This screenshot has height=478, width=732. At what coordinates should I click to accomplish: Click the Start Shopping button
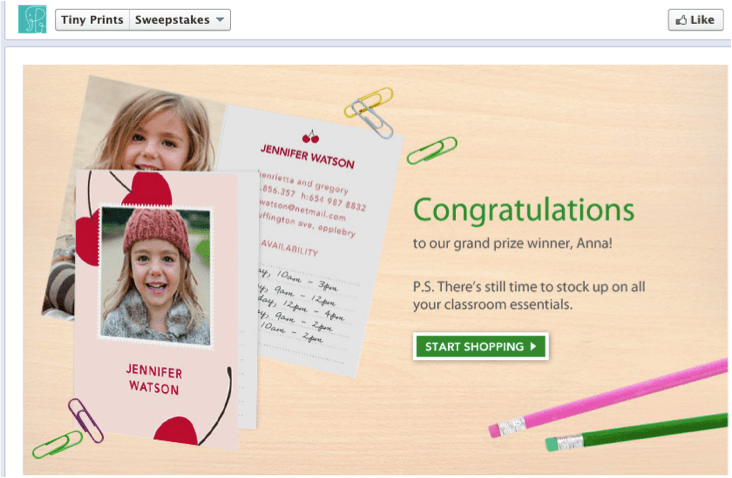481,346
